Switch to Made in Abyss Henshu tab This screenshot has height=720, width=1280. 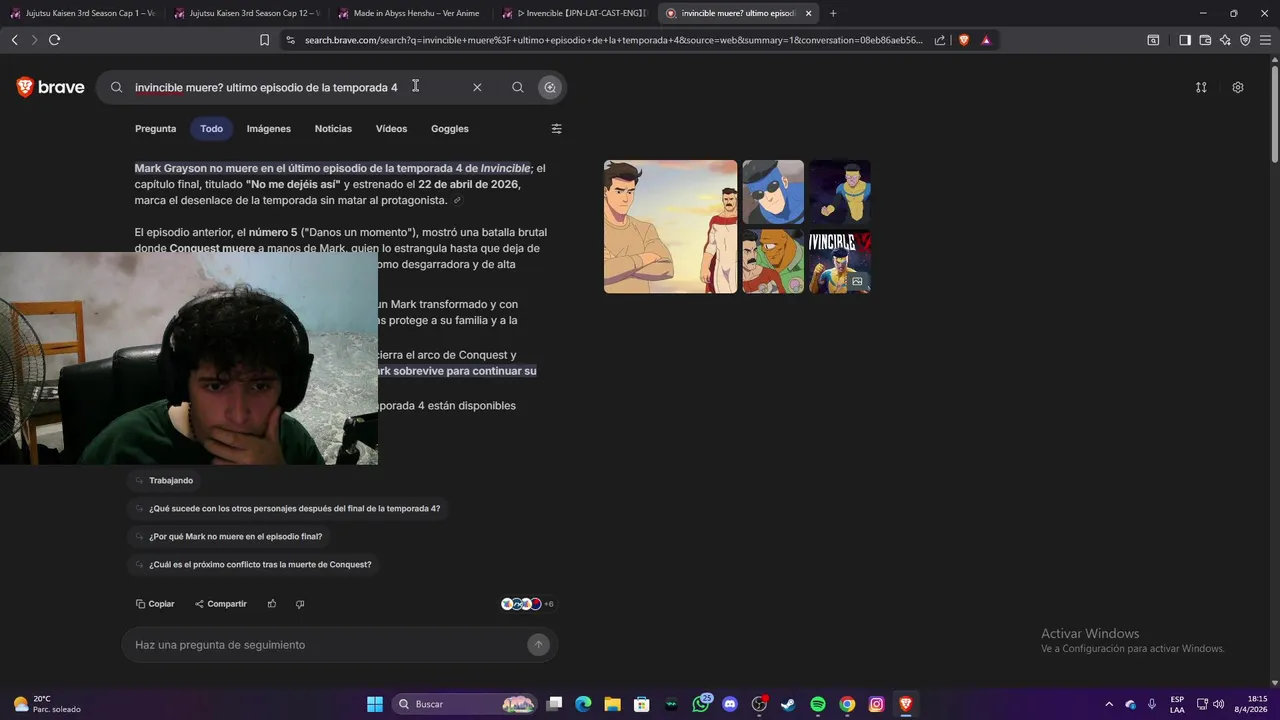point(411,13)
